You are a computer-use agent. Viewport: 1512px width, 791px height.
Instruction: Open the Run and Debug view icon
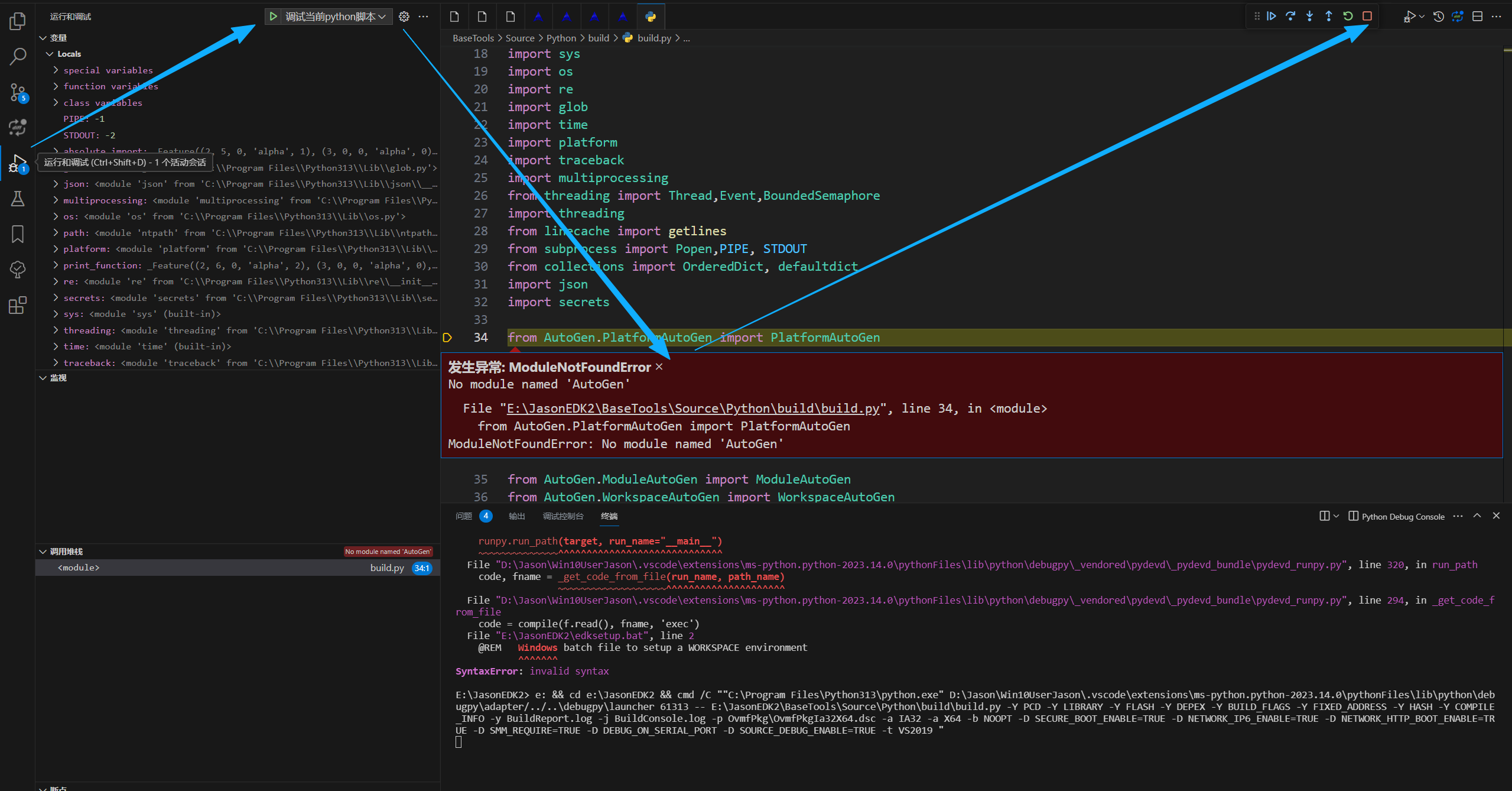18,163
